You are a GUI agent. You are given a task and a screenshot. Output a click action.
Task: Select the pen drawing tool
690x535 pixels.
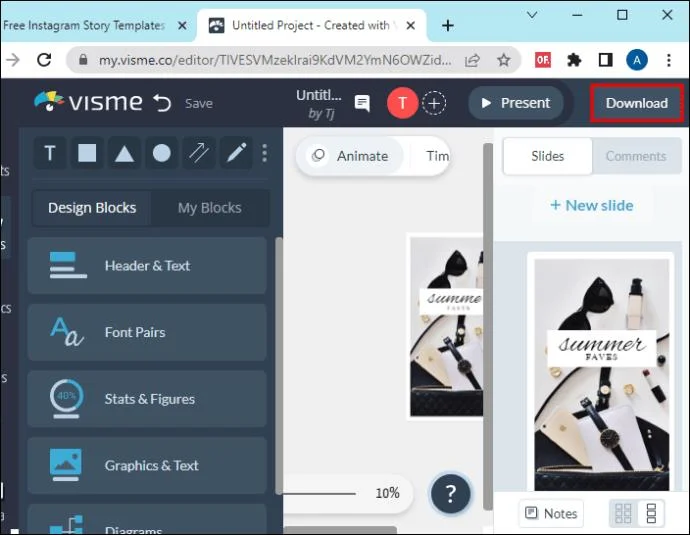[236, 154]
